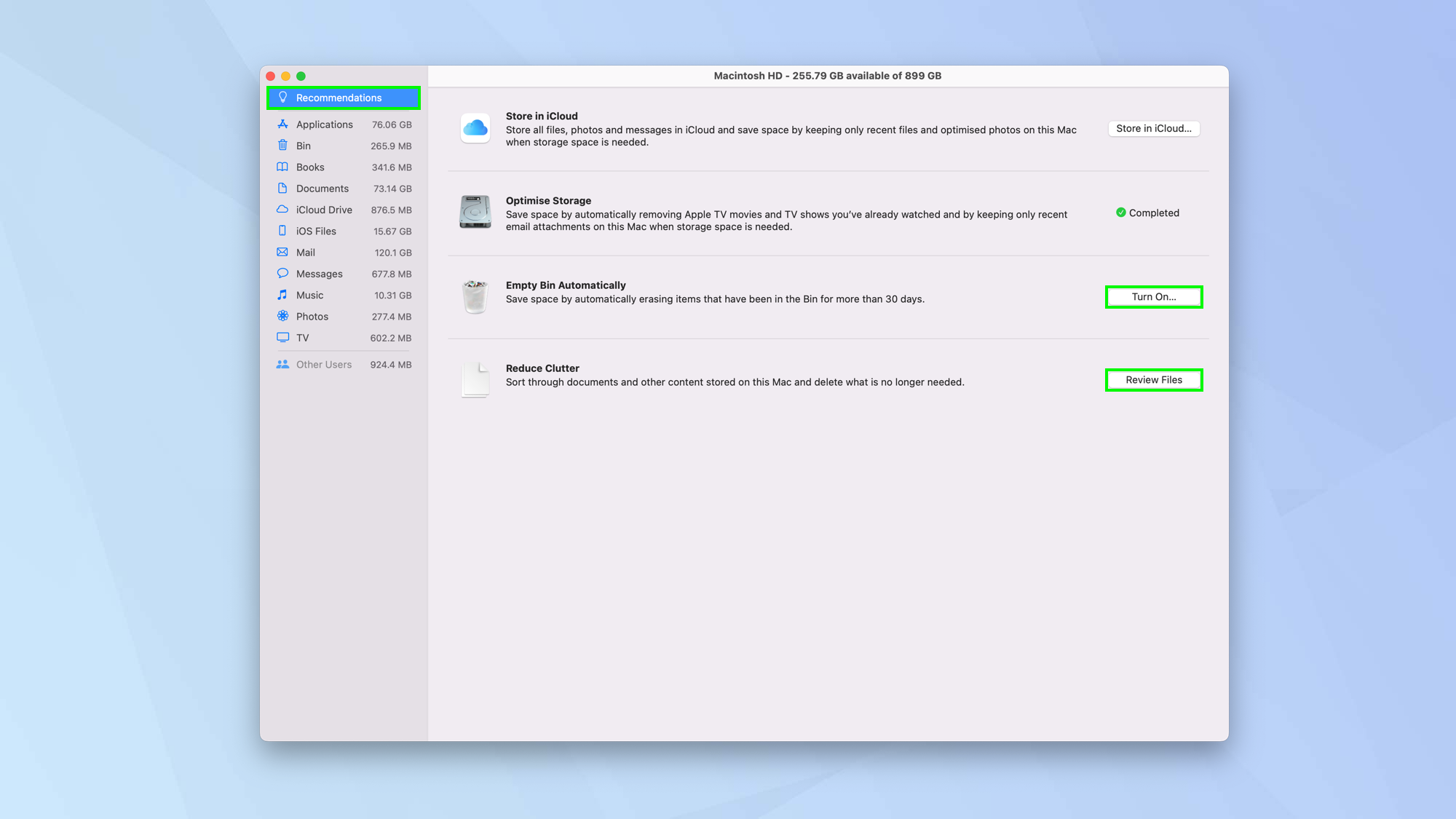This screenshot has height=819, width=1456.
Task: Click the Completed status label
Action: [1154, 213]
